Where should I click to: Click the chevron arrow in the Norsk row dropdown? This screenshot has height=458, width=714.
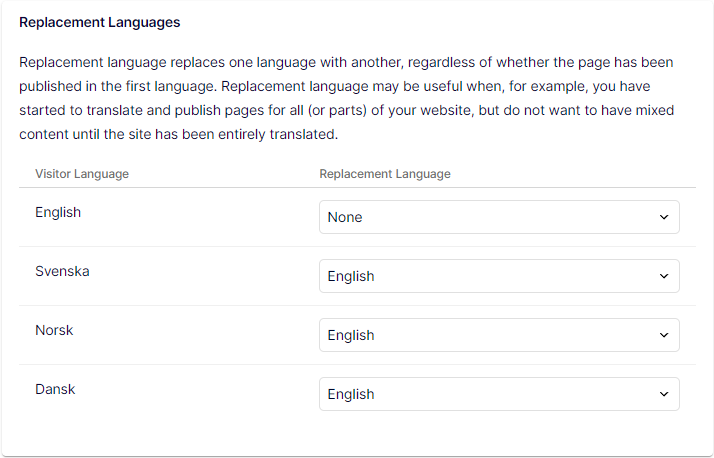point(664,335)
